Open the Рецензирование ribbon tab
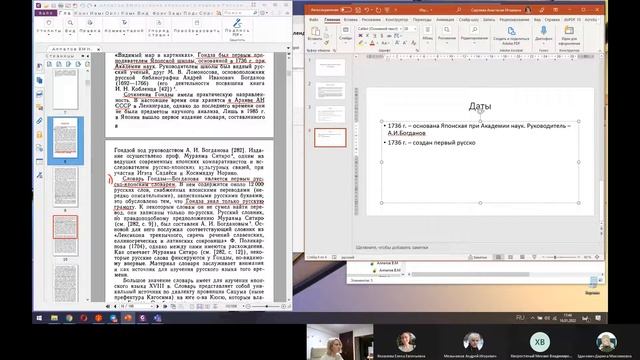Screen dimensions: 640x360 coord(514,20)
